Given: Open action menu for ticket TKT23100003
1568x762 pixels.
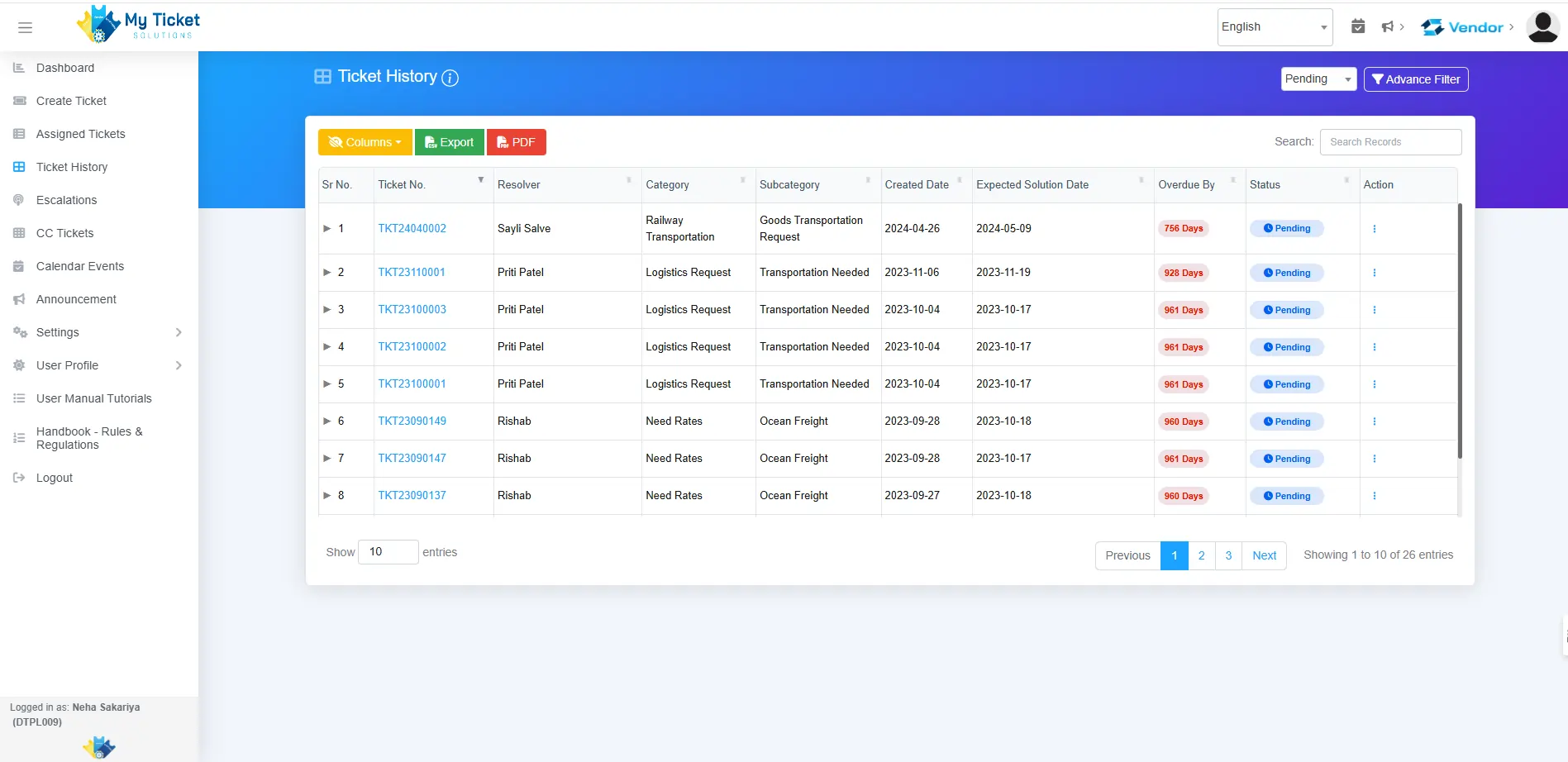Looking at the screenshot, I should click(1374, 310).
